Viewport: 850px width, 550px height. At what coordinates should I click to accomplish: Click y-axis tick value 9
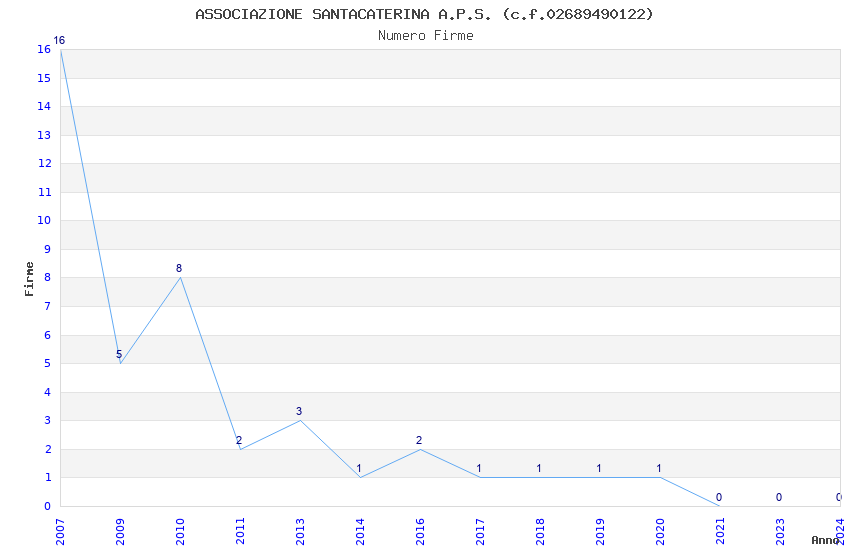[x=48, y=249]
